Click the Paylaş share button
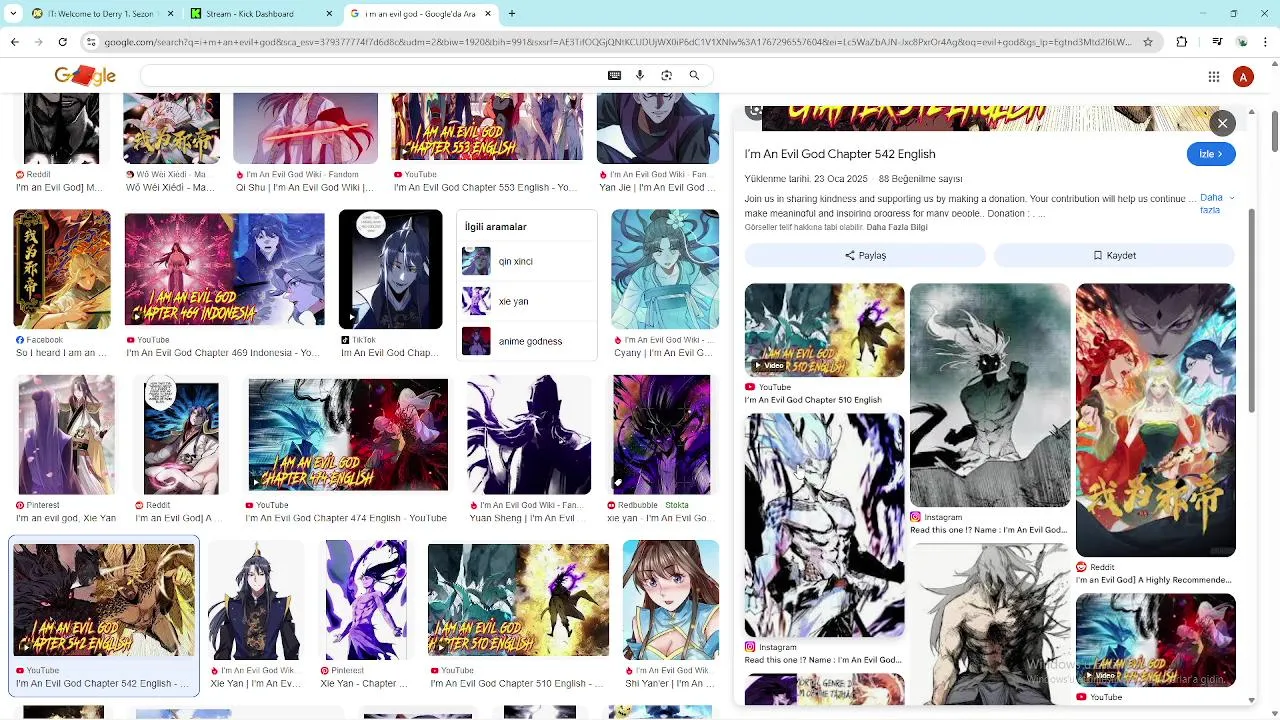 865,256
